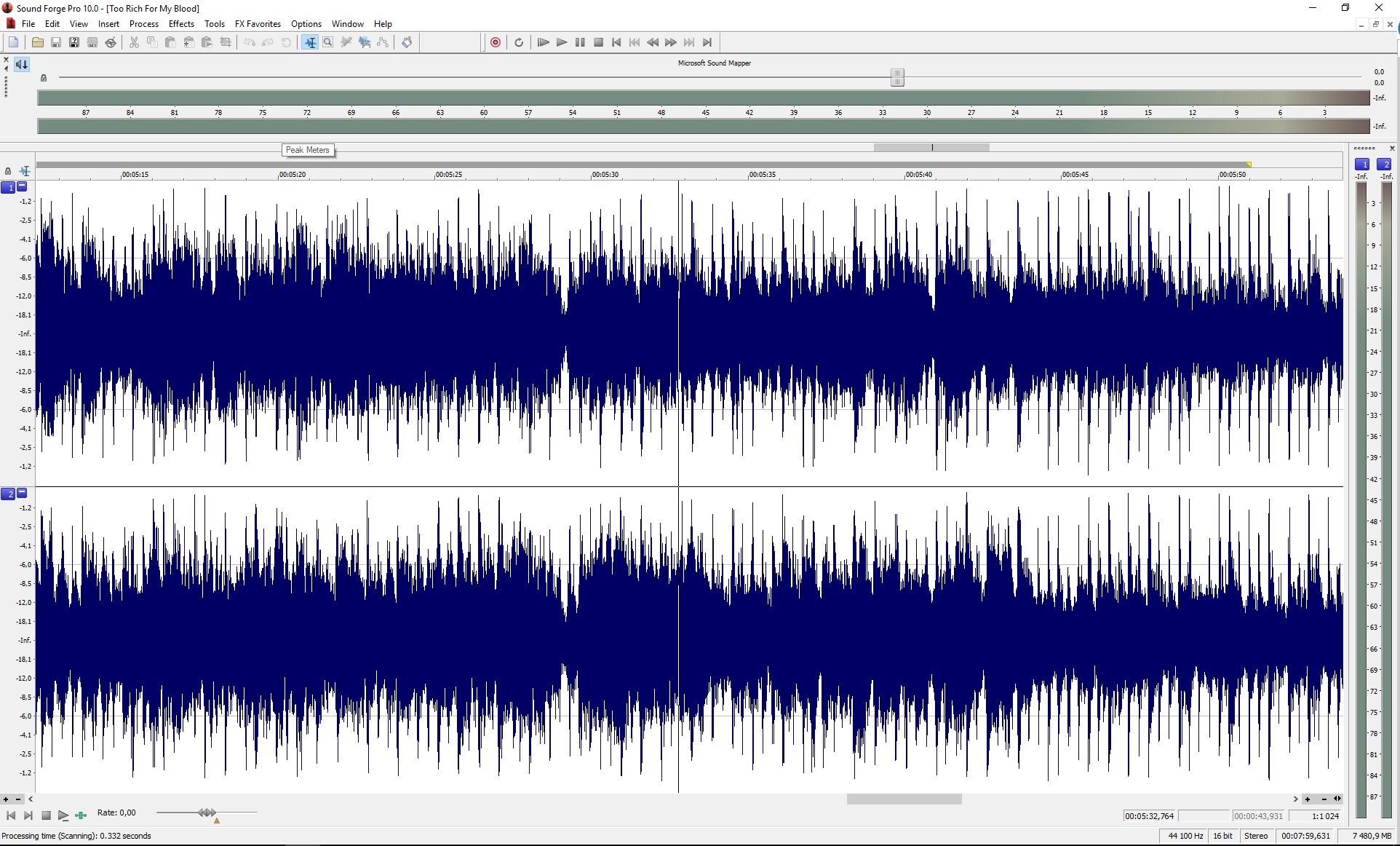The width and height of the screenshot is (1400, 846).
Task: Open the Effects menu
Action: pyautogui.click(x=181, y=24)
